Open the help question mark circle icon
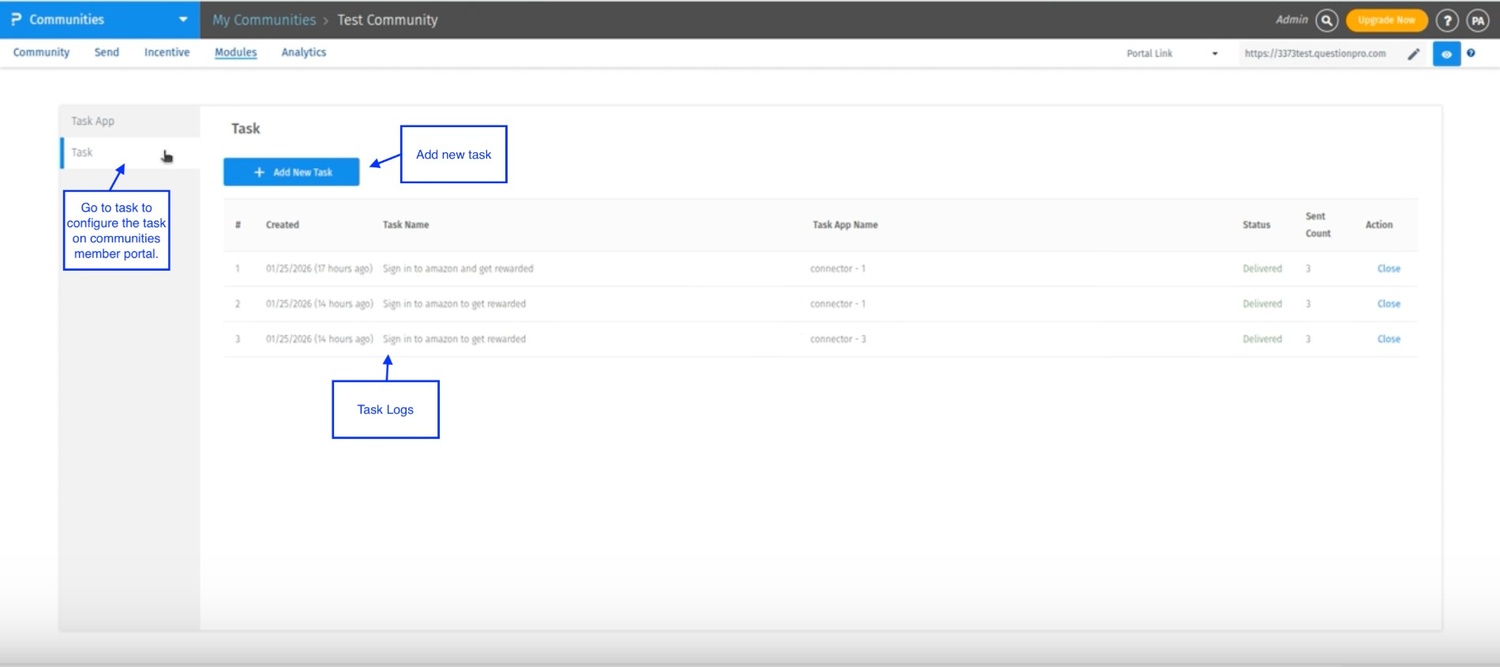Viewport: 1500px width, 667px height. (x=1447, y=20)
